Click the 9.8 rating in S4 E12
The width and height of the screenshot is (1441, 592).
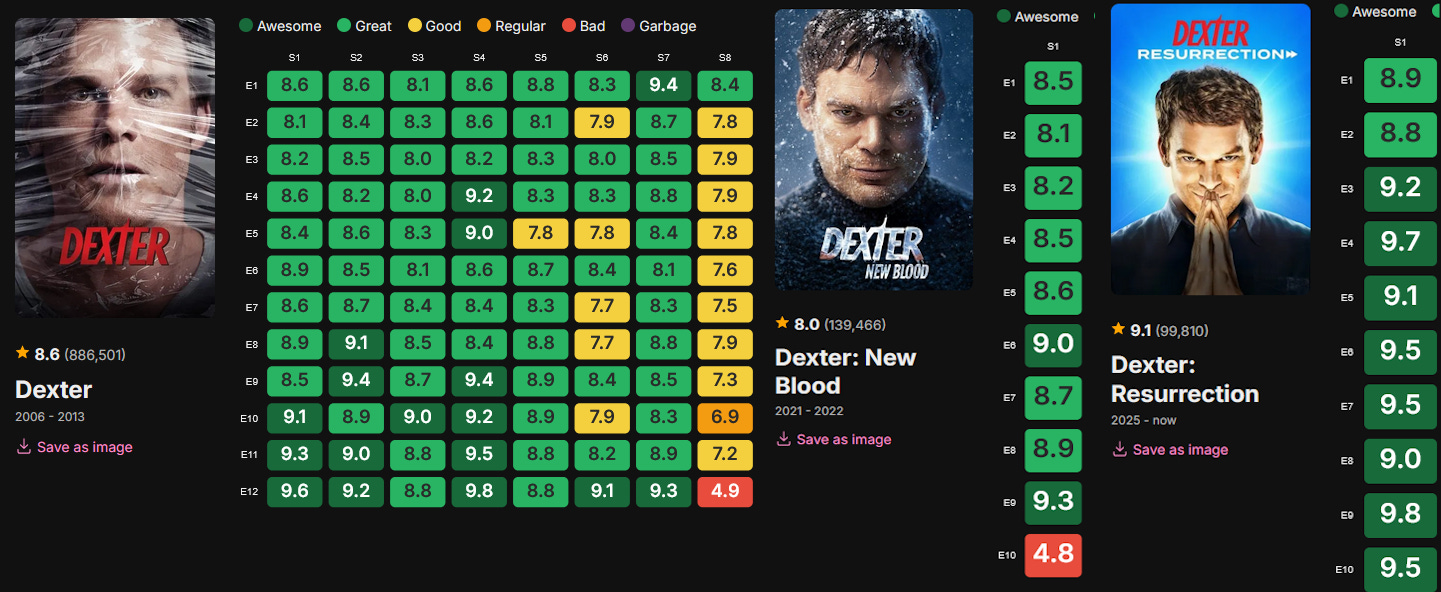pyautogui.click(x=479, y=492)
